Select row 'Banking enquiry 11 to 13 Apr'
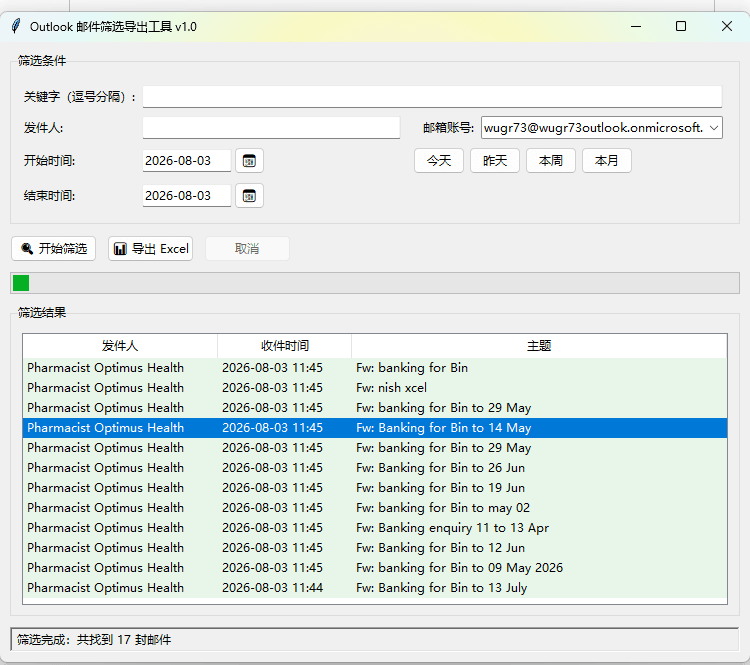This screenshot has height=665, width=750. click(x=375, y=528)
